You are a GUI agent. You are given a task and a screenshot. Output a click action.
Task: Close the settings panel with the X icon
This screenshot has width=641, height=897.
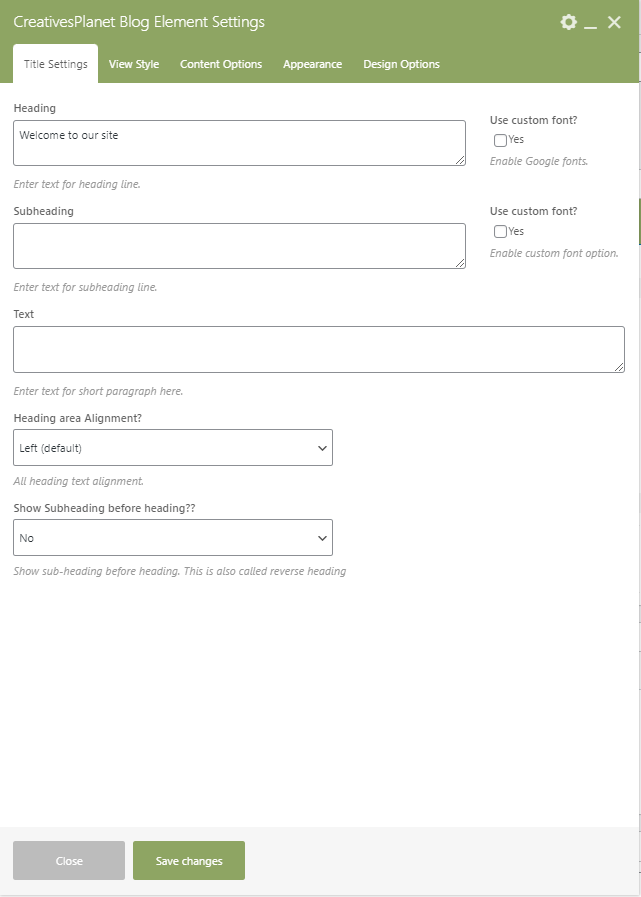coord(614,22)
